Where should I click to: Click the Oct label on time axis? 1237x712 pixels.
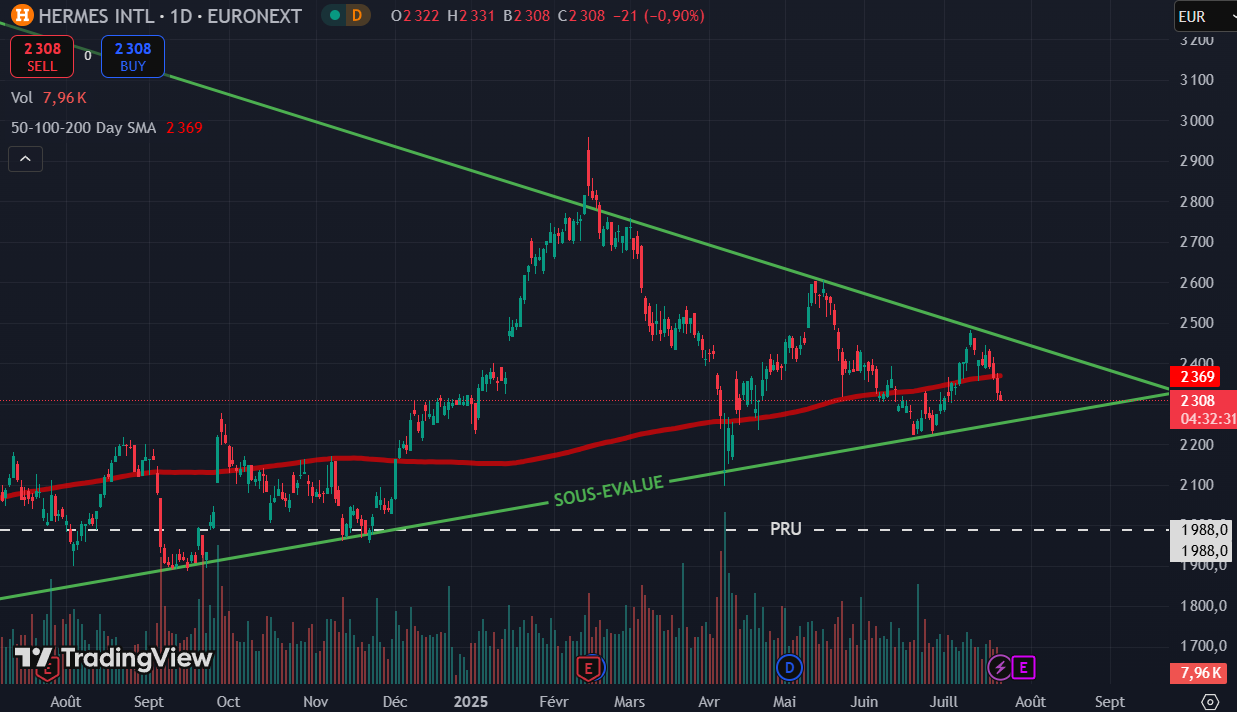(x=228, y=702)
